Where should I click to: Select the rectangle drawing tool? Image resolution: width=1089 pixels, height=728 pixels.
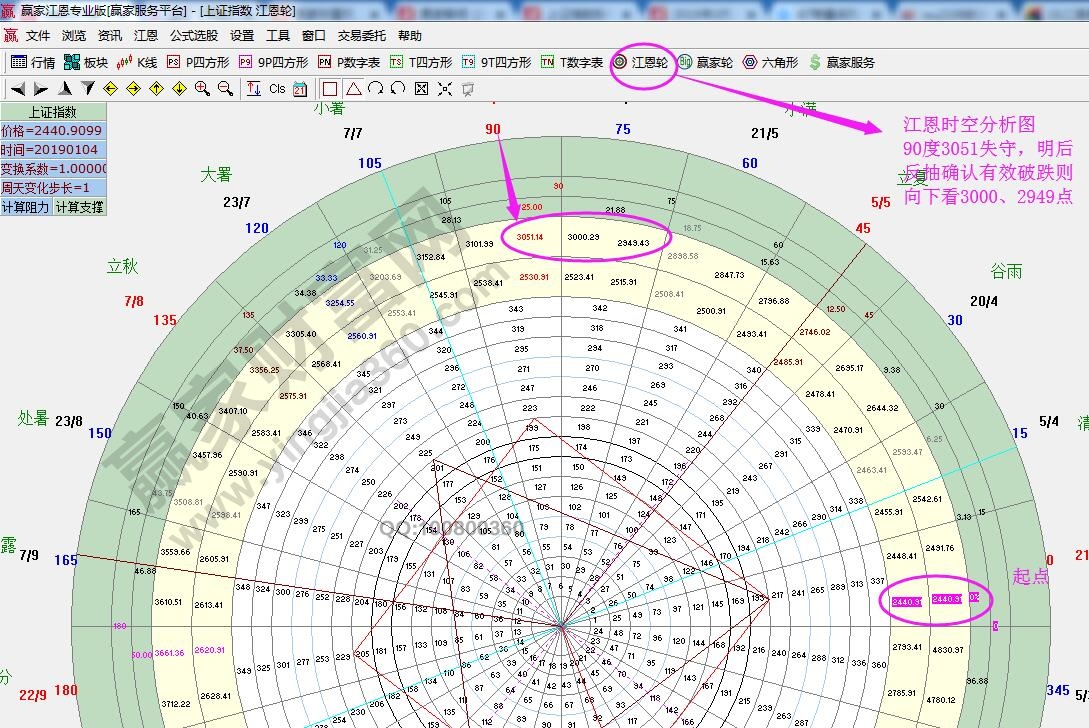point(328,88)
